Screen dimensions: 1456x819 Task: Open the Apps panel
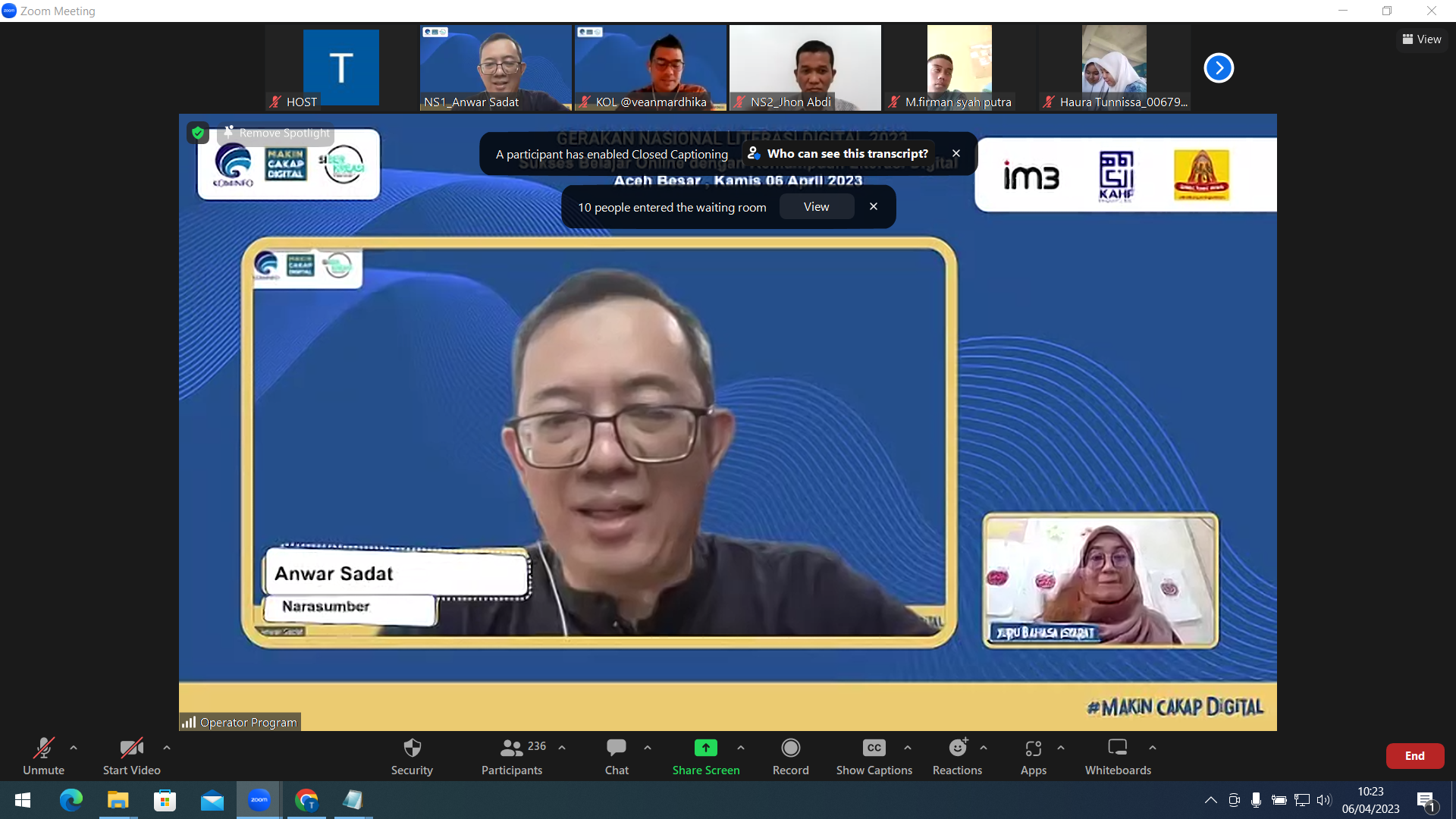click(1034, 756)
